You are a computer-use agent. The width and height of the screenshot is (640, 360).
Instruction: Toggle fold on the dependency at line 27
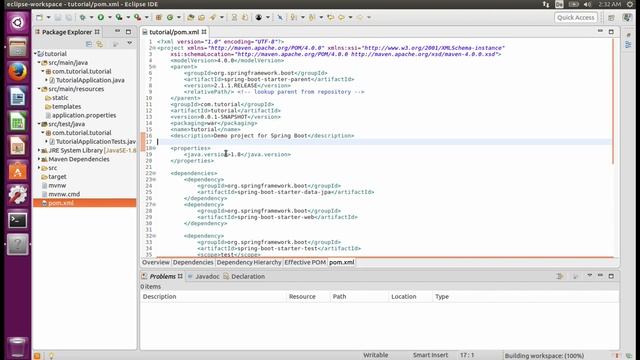(x=154, y=204)
